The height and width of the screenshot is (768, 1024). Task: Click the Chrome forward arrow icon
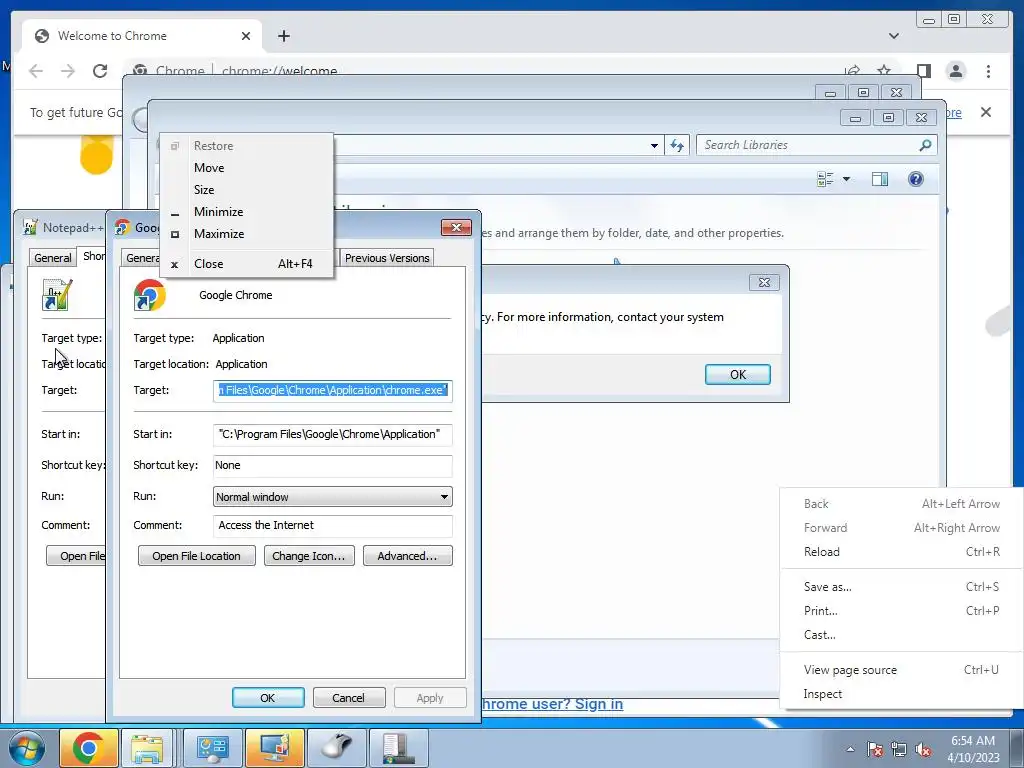68,71
